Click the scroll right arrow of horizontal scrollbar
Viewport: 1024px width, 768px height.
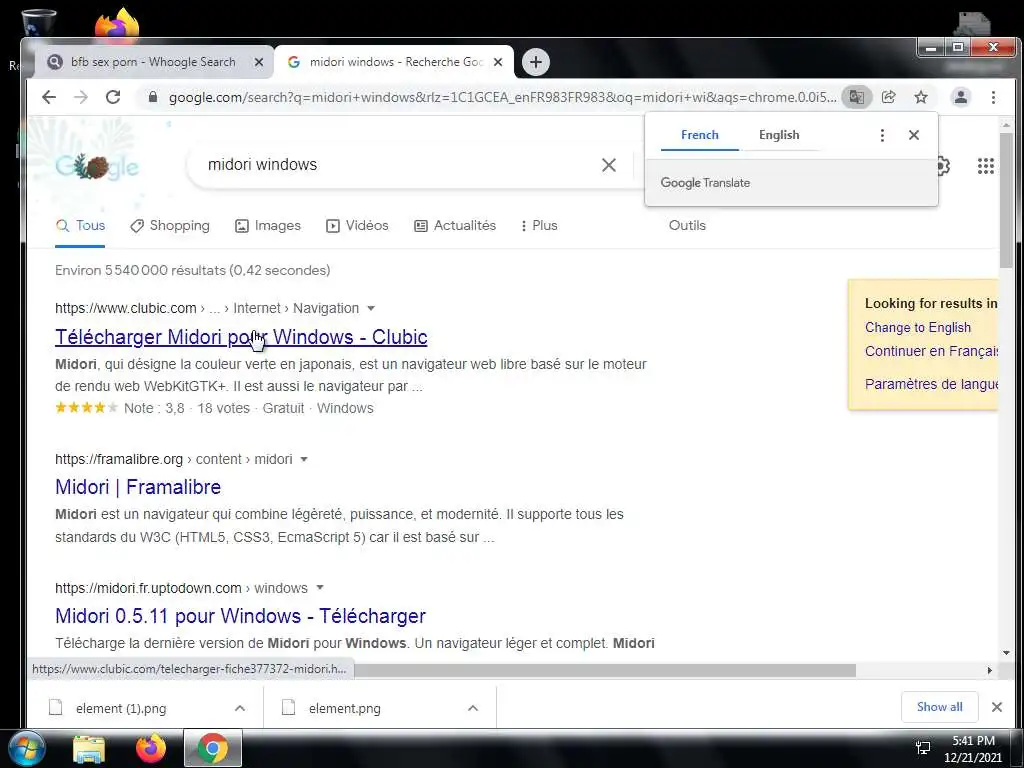989,670
